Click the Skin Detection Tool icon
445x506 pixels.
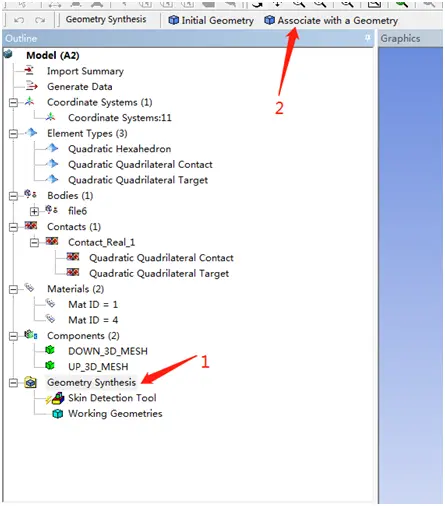[55, 398]
